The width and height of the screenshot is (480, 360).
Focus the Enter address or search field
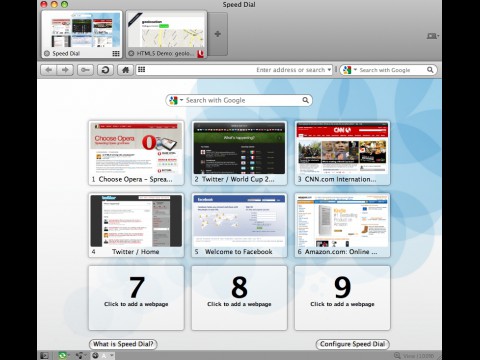tap(234, 70)
